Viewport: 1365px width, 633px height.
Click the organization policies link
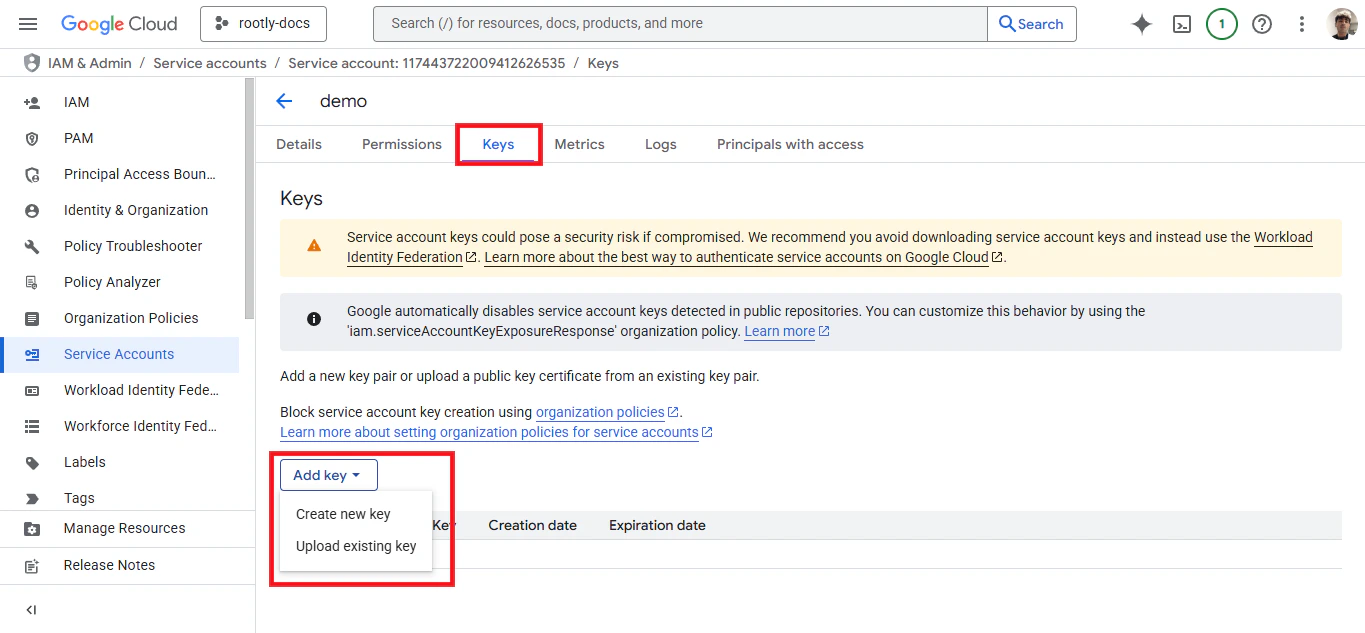coord(600,411)
